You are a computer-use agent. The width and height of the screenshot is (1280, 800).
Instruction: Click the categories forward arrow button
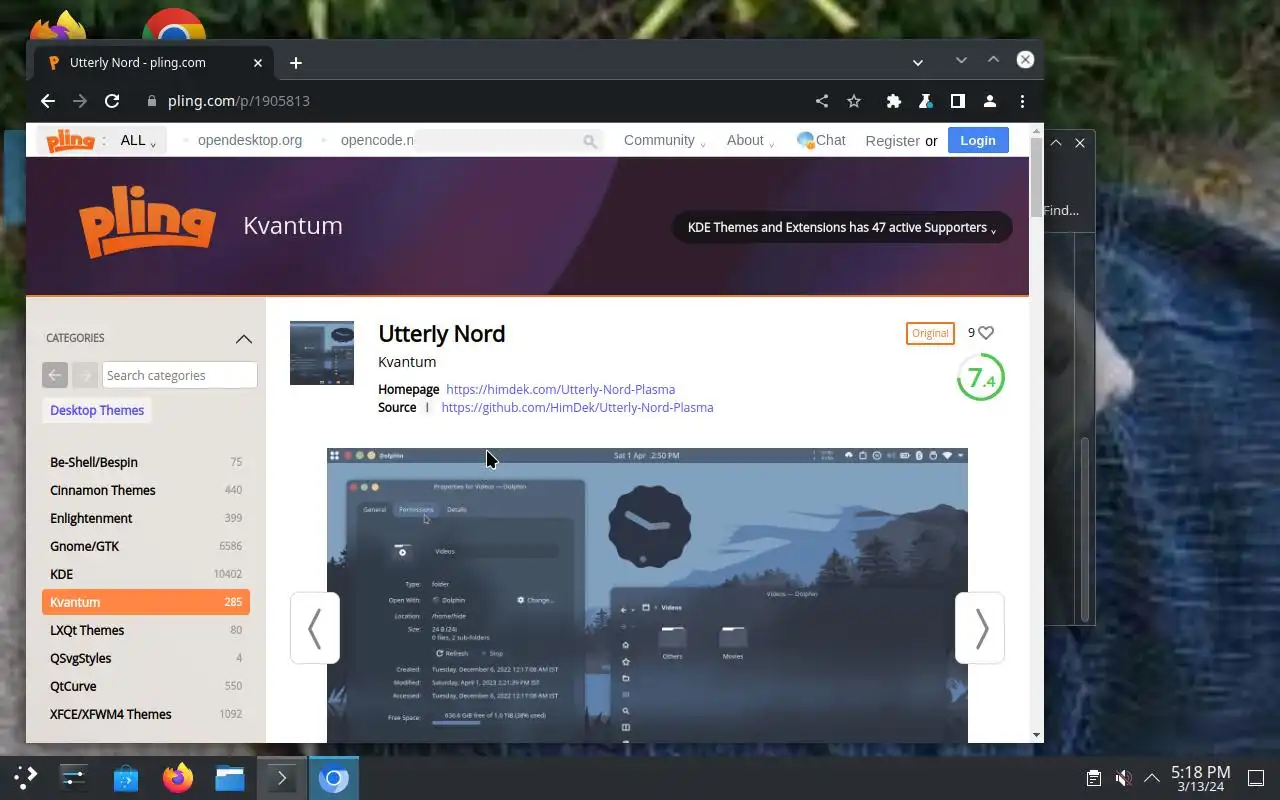[85, 375]
